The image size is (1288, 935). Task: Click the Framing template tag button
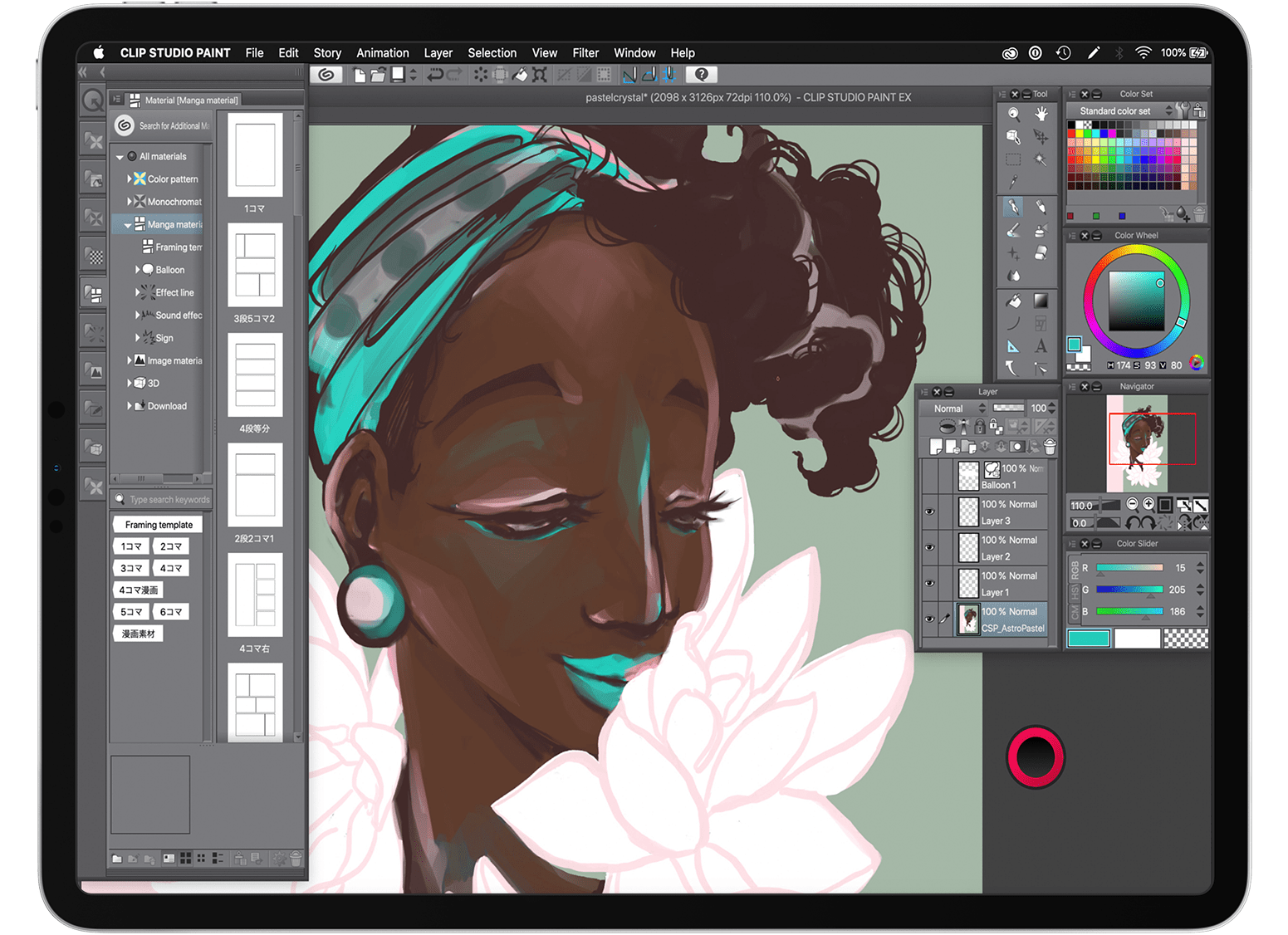tap(159, 525)
